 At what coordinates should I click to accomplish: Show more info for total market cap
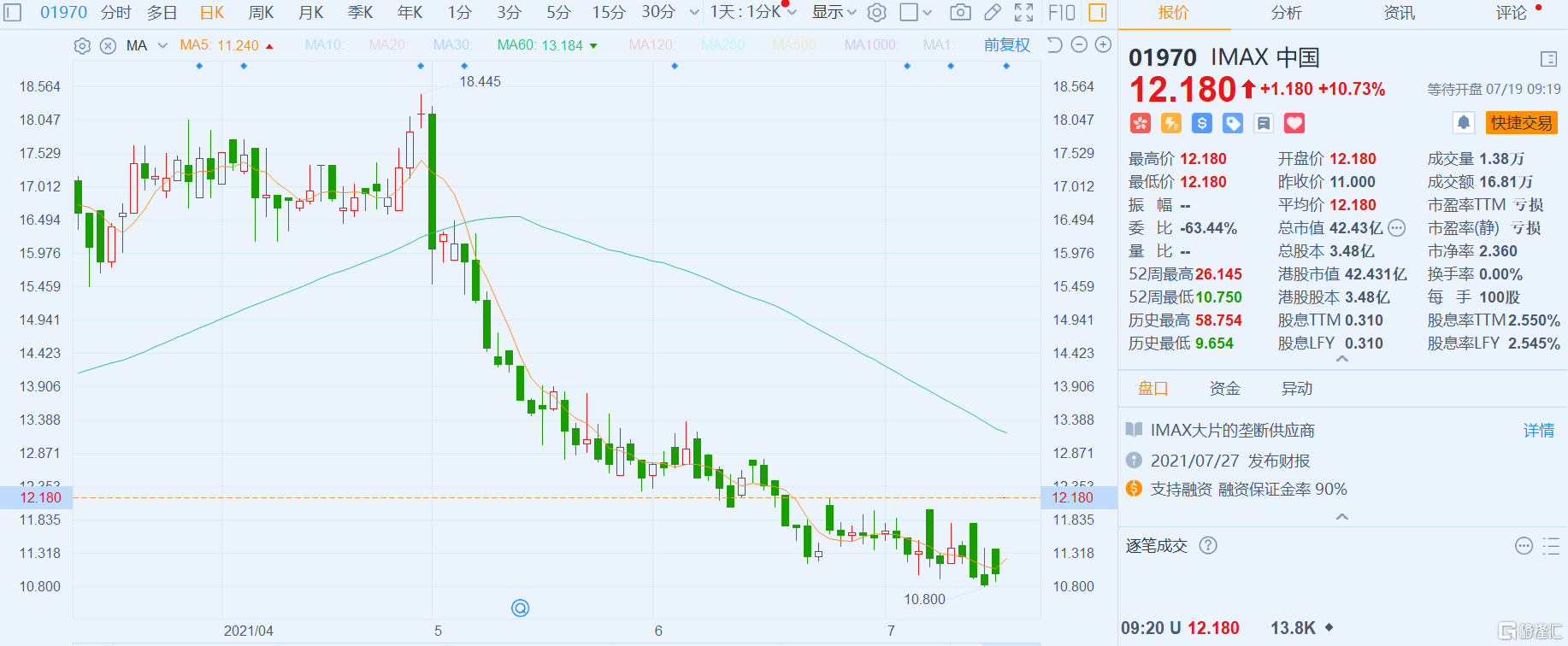pyautogui.click(x=1397, y=228)
